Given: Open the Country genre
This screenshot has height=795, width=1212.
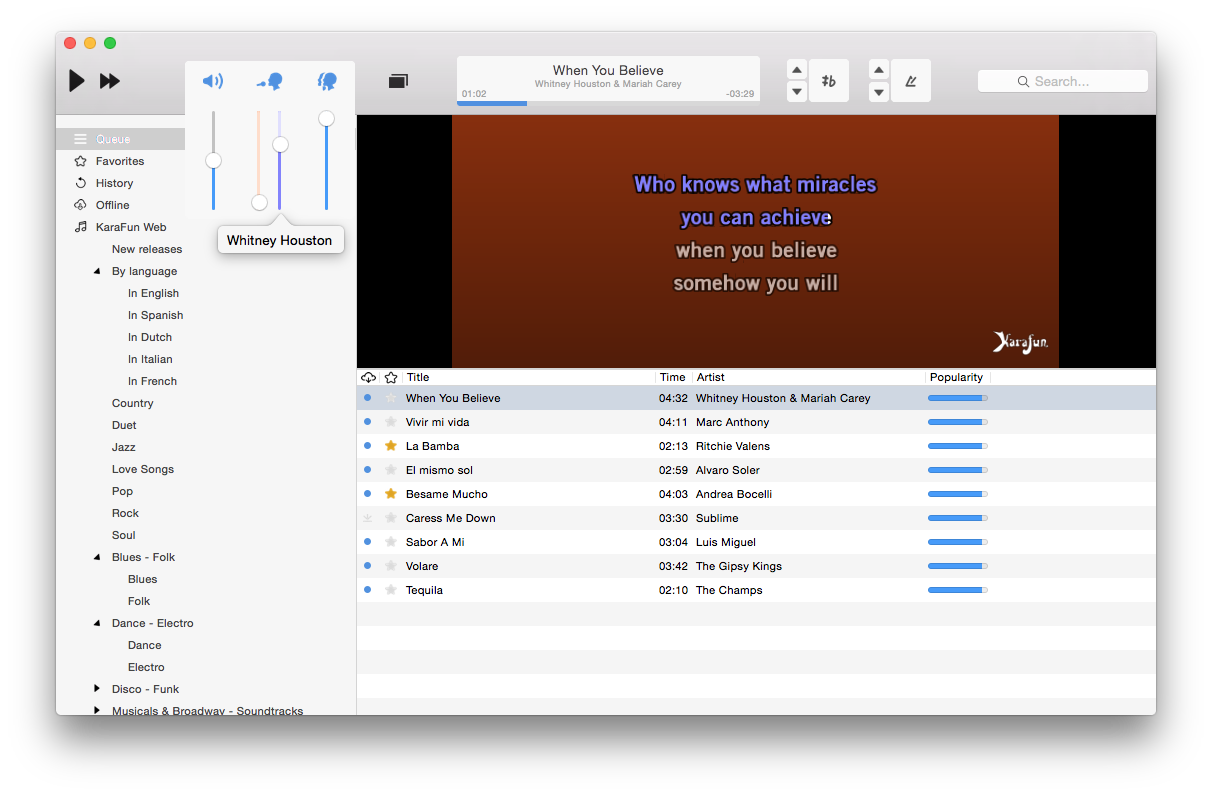Looking at the screenshot, I should [133, 403].
